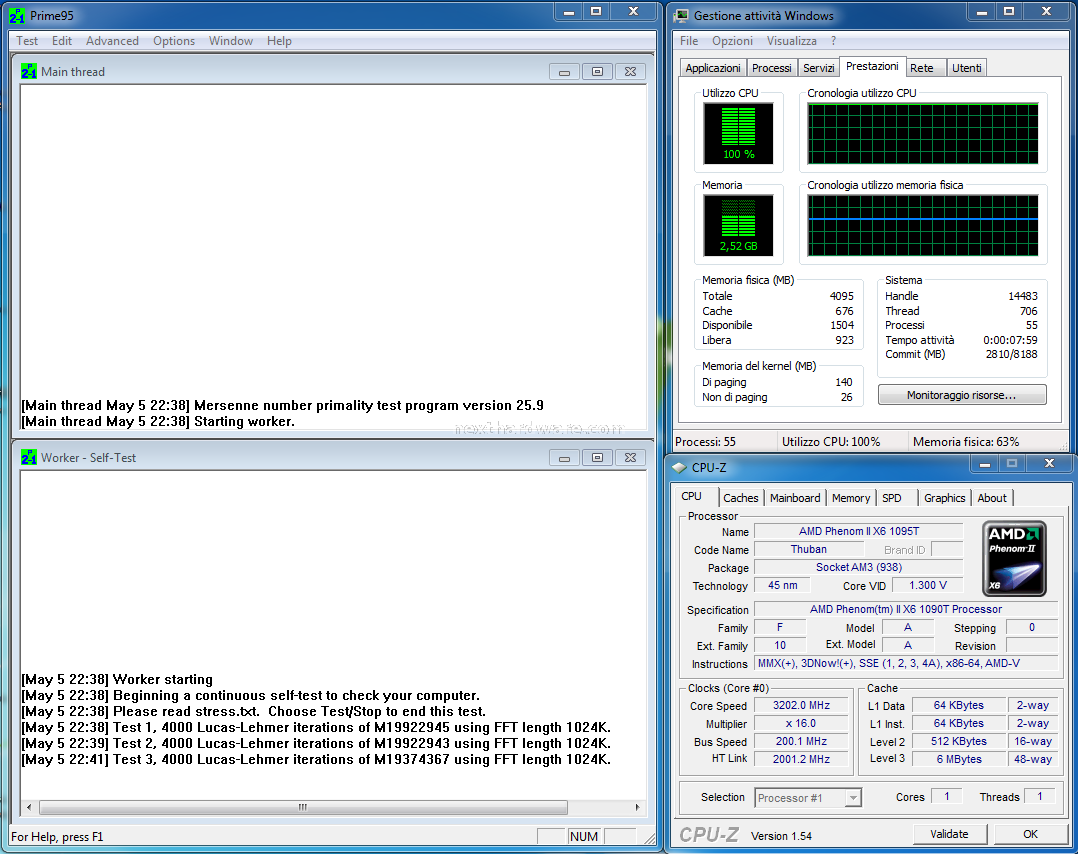
Task: Switch to the Utenti tab
Action: click(967, 68)
